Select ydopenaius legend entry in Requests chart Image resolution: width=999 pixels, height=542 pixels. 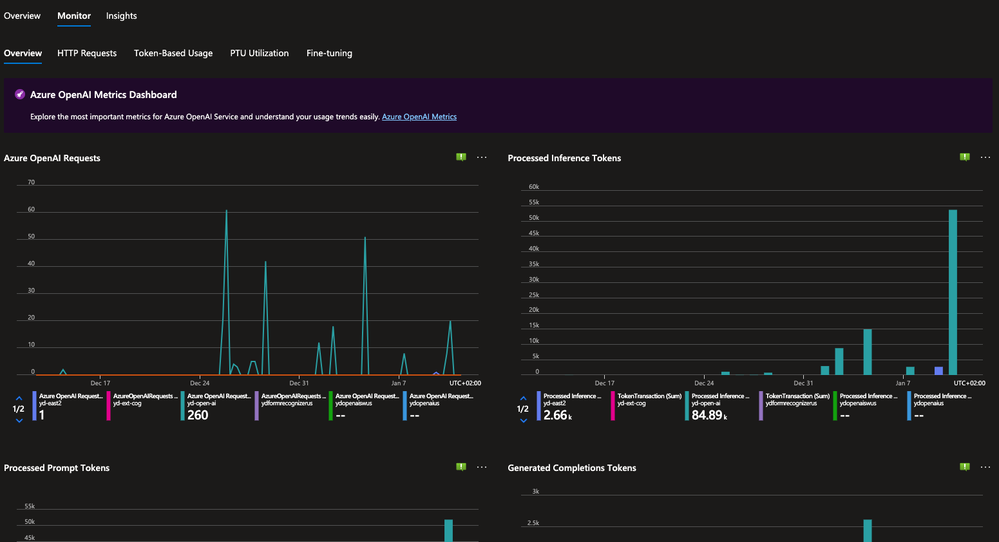point(440,406)
